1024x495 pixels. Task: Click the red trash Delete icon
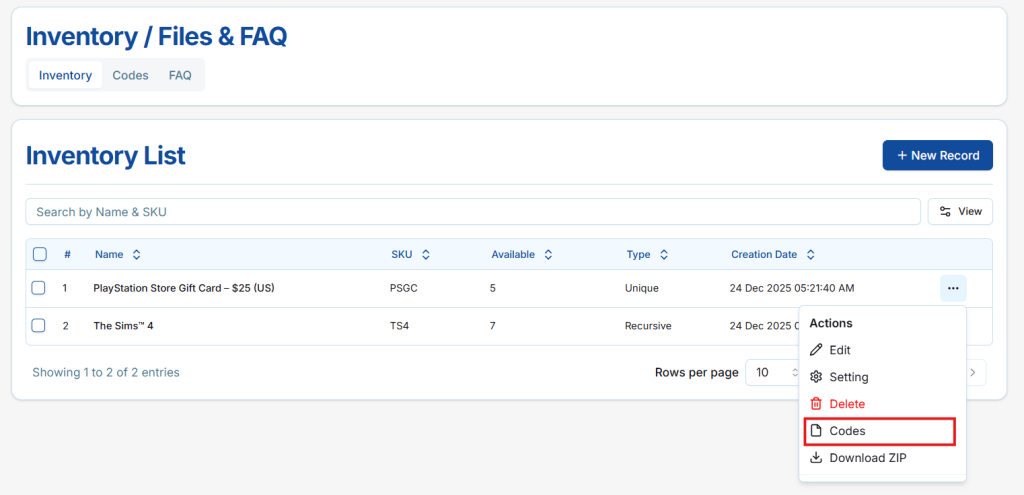tap(816, 404)
